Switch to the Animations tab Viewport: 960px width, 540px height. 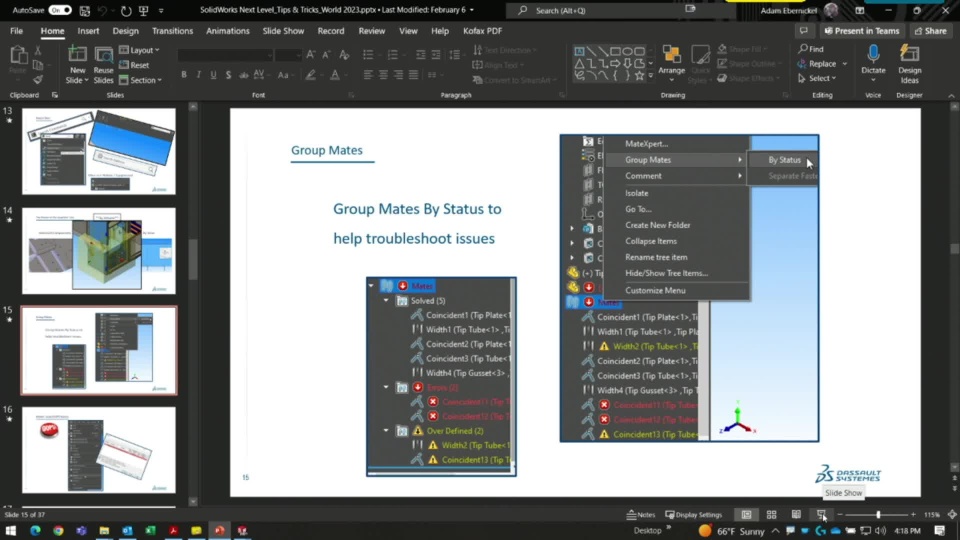228,31
